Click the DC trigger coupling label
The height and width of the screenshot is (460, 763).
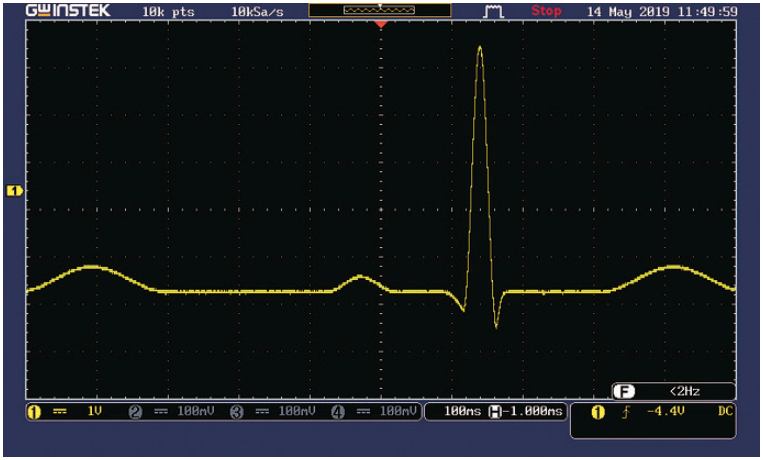725,411
